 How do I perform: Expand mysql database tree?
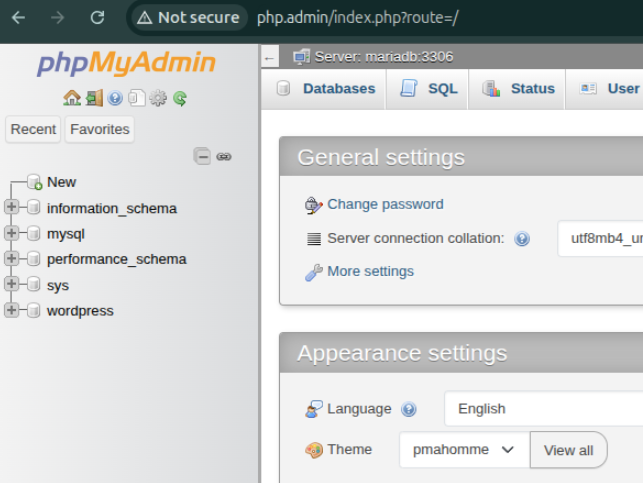[x=11, y=233]
